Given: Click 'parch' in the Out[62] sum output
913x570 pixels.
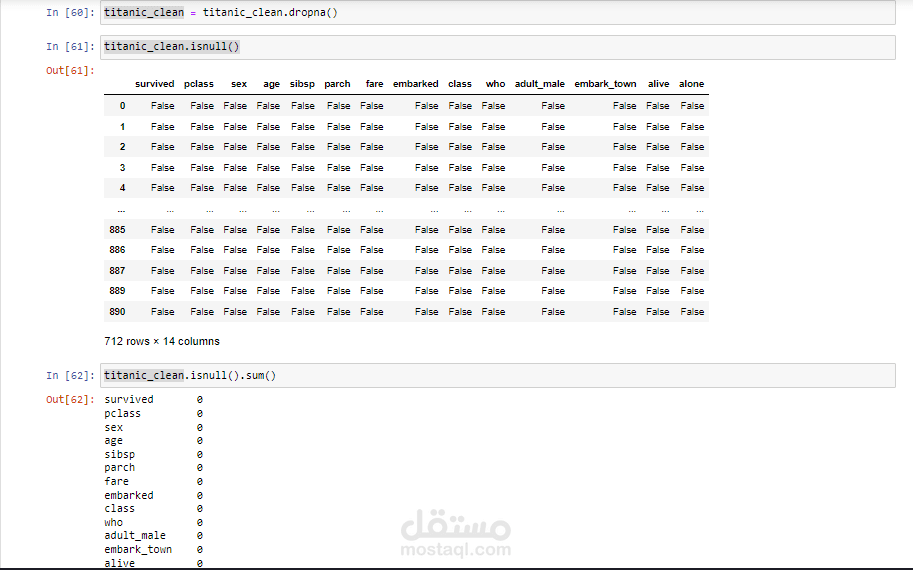Looking at the screenshot, I should click(119, 468).
